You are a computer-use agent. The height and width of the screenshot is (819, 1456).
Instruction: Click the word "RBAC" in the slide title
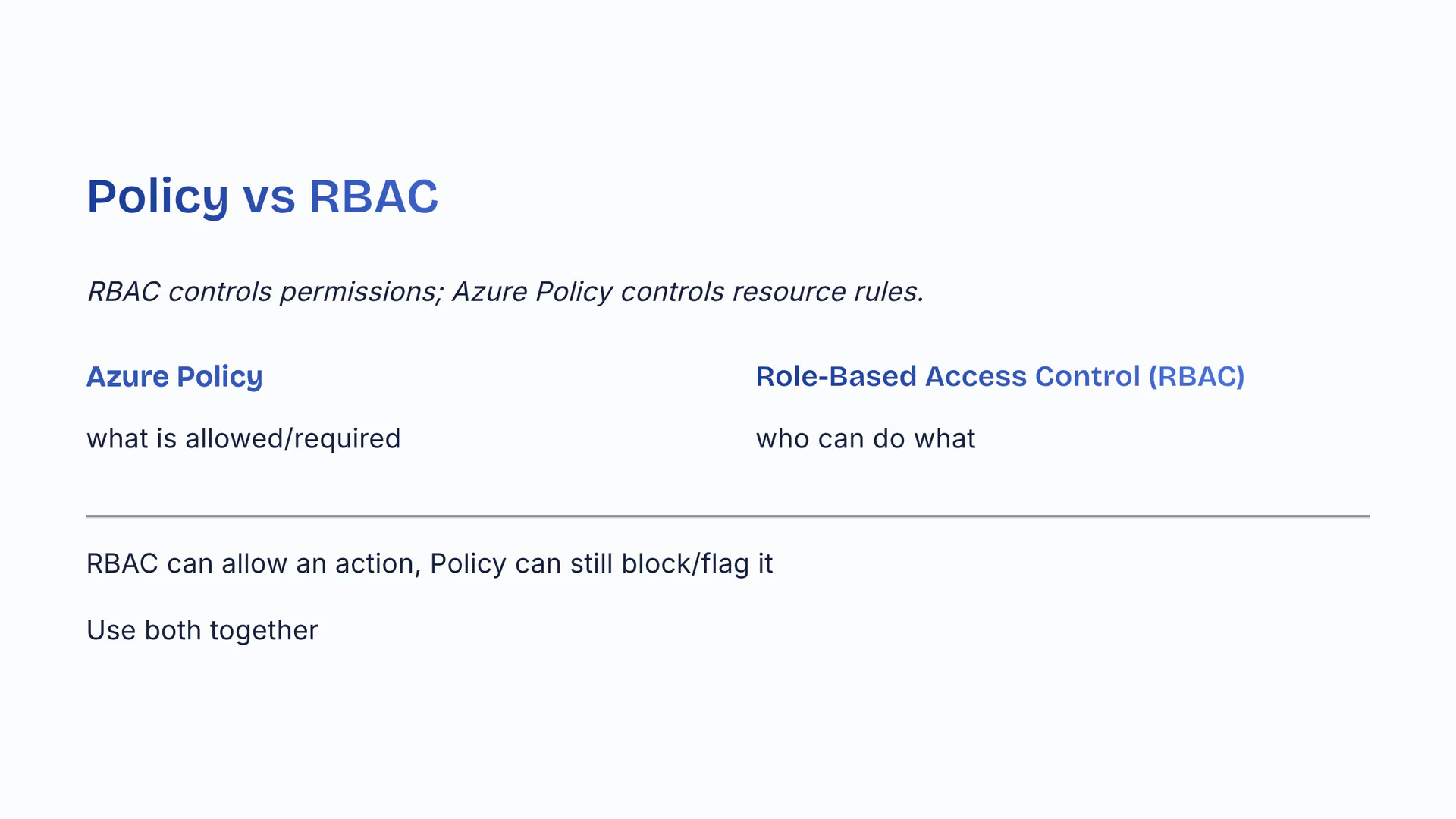[373, 196]
